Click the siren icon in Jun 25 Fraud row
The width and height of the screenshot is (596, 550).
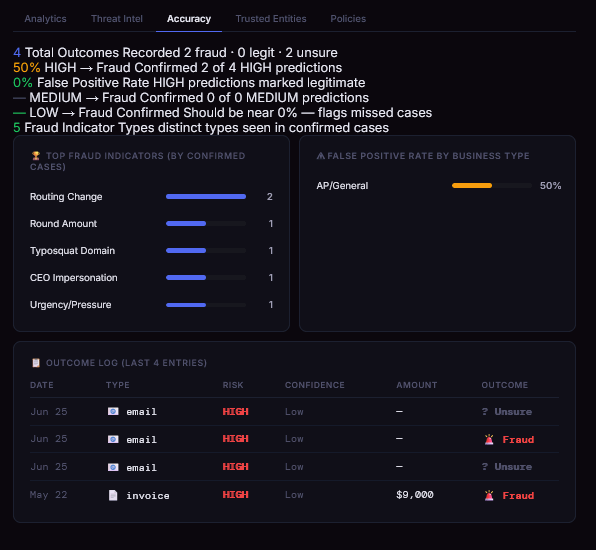[489, 439]
